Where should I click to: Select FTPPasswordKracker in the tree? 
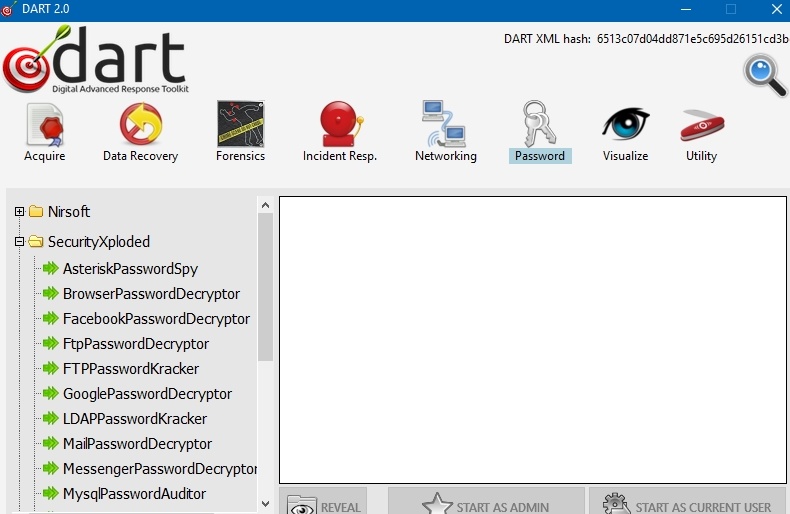pos(131,369)
